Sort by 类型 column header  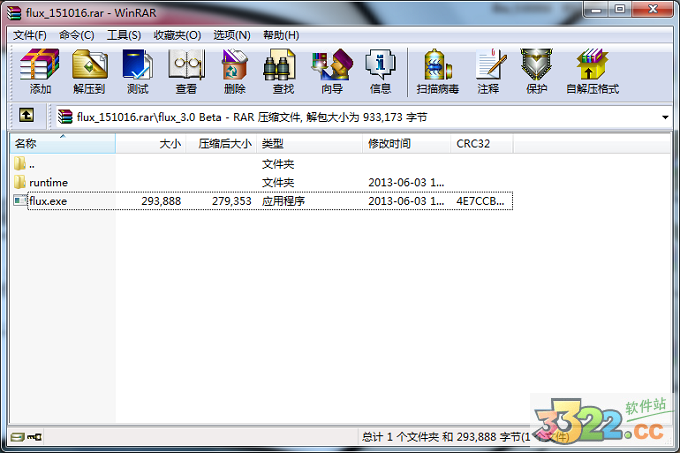click(310, 143)
